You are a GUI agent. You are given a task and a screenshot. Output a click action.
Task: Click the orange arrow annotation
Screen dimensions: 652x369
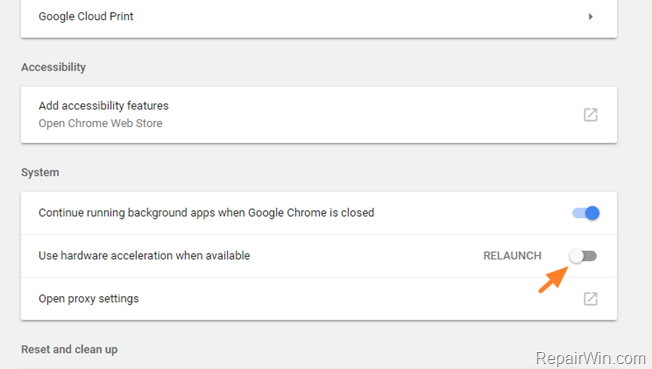pos(553,280)
